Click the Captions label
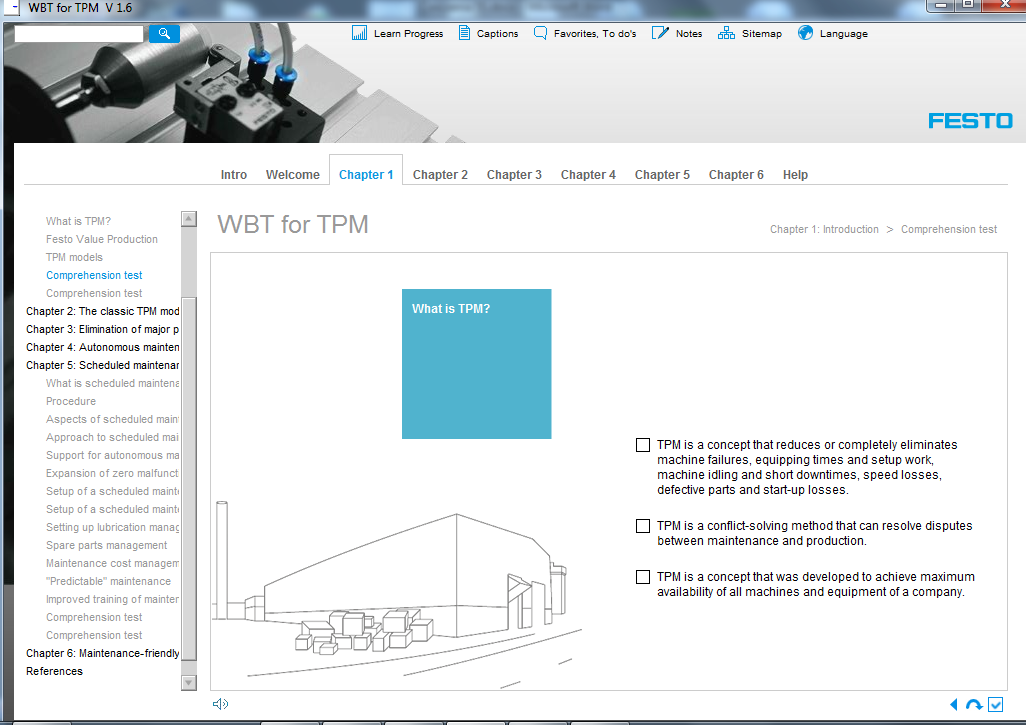 click(497, 33)
